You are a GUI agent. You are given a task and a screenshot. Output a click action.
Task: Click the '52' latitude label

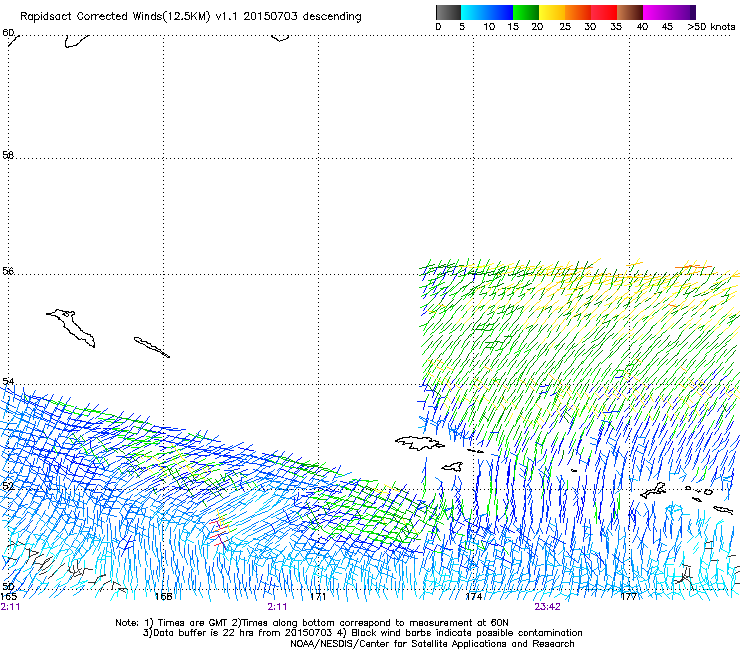pos(8,486)
